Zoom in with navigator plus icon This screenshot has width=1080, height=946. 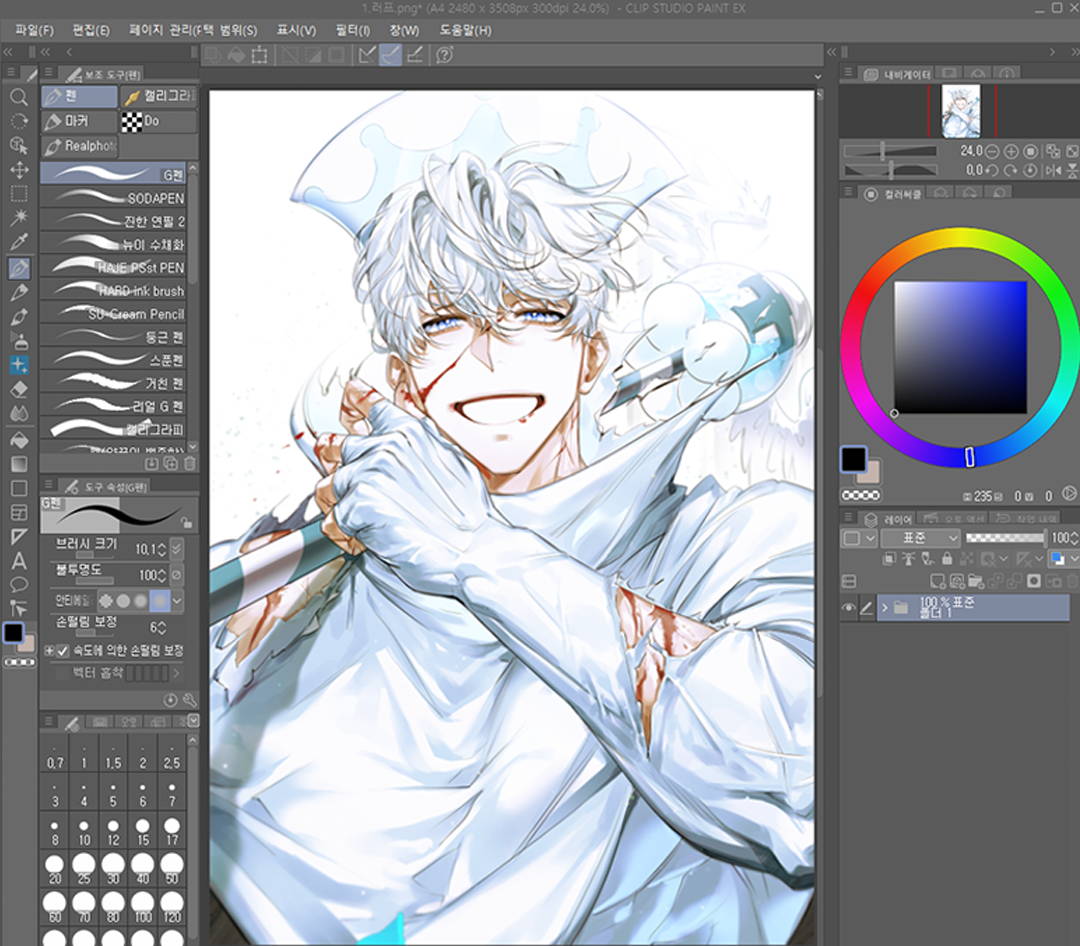click(x=1010, y=151)
